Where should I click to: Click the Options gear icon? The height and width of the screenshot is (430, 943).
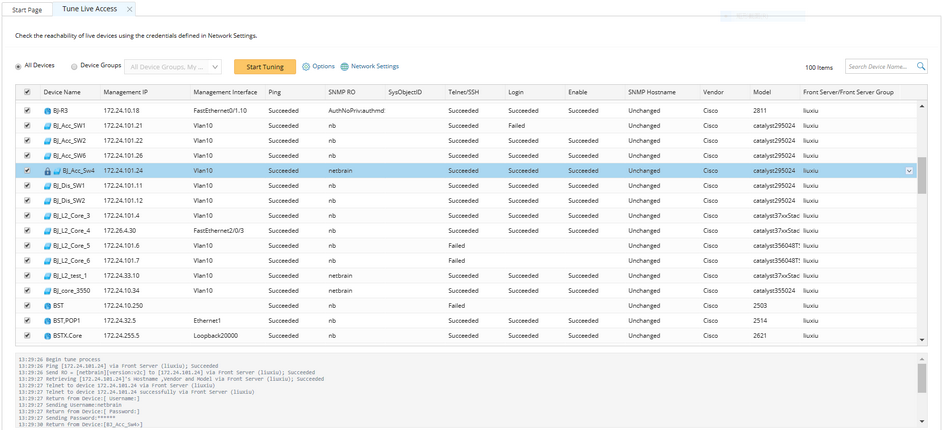click(x=306, y=67)
